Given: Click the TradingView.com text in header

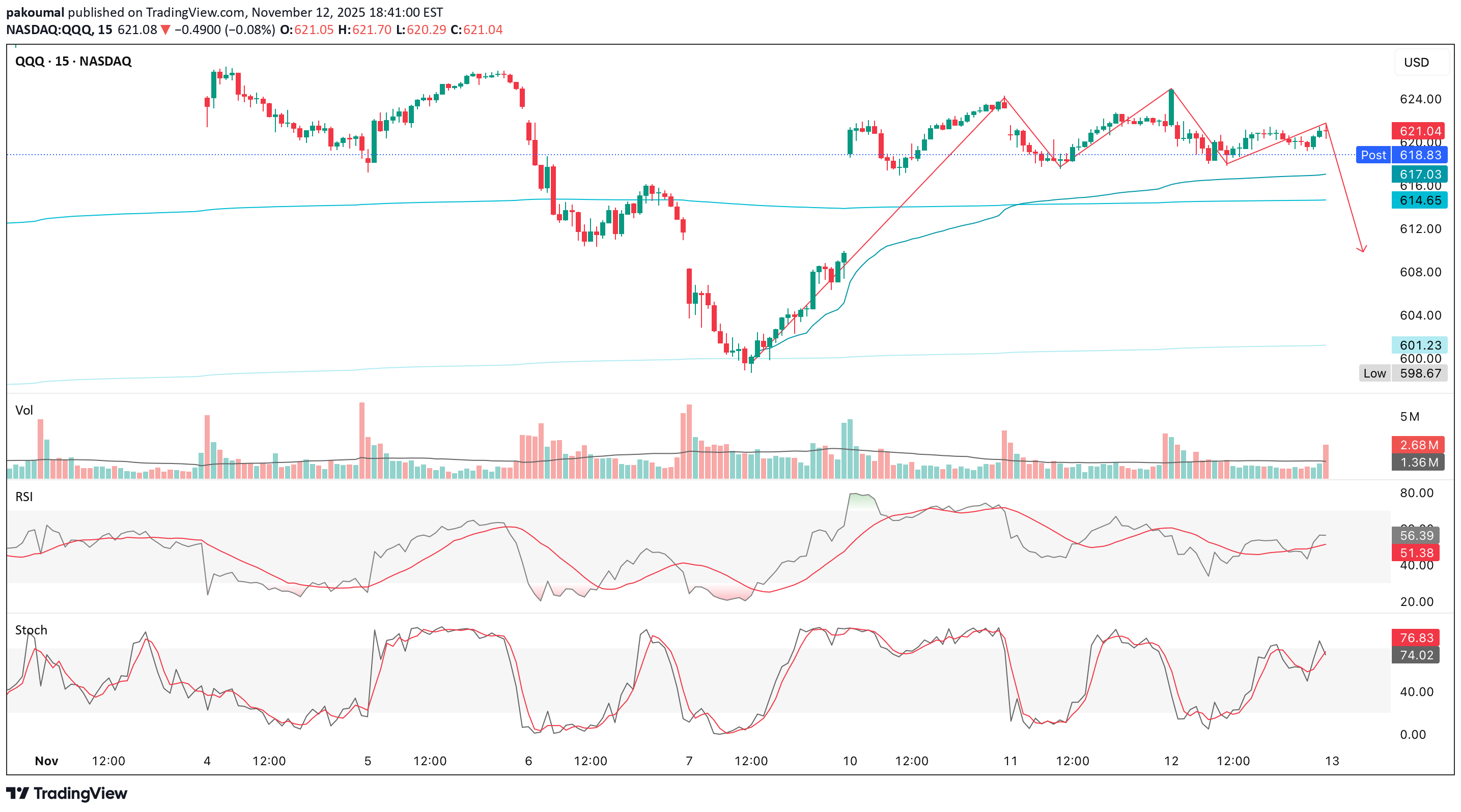Looking at the screenshot, I should [x=194, y=12].
